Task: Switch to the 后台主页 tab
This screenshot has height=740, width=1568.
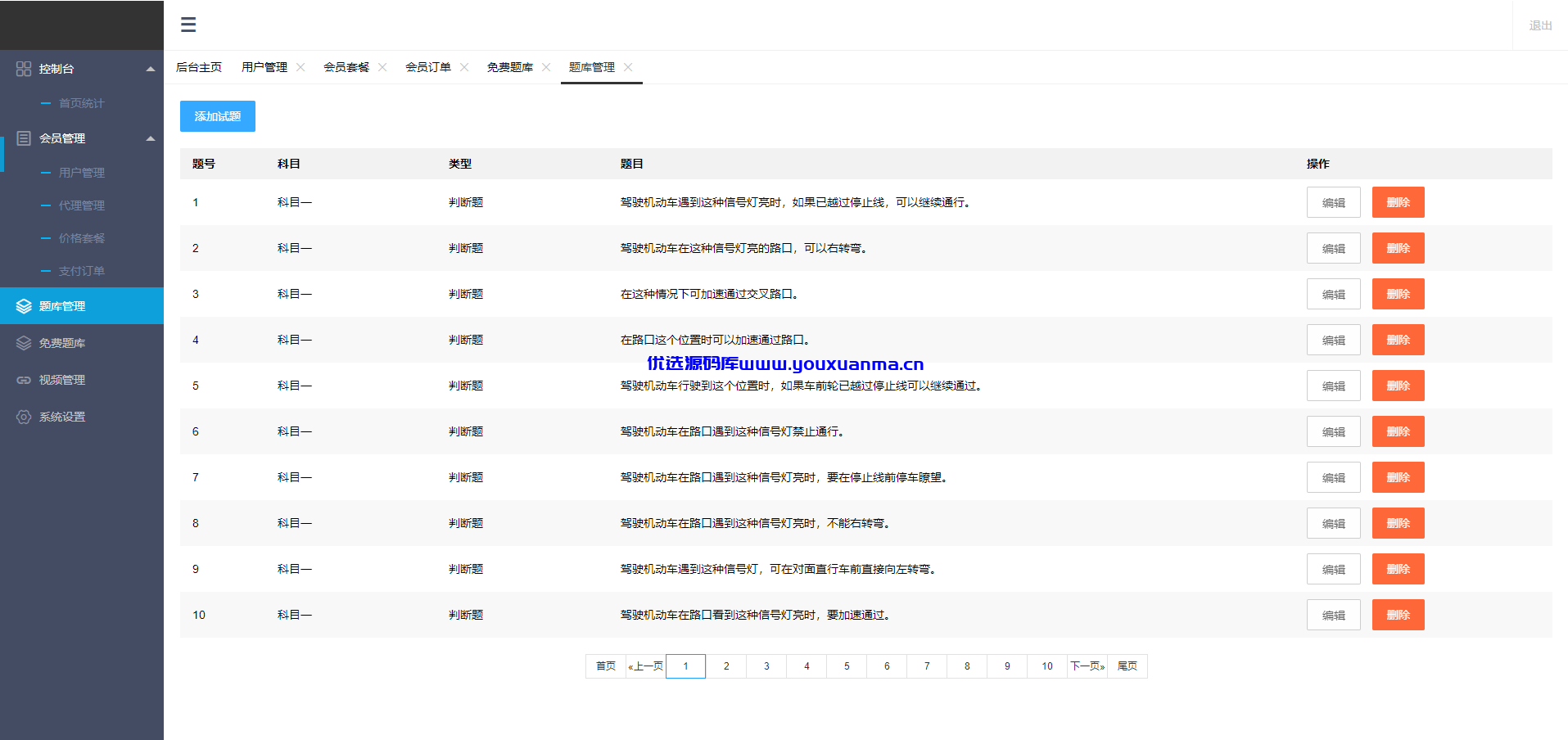Action: pos(199,67)
